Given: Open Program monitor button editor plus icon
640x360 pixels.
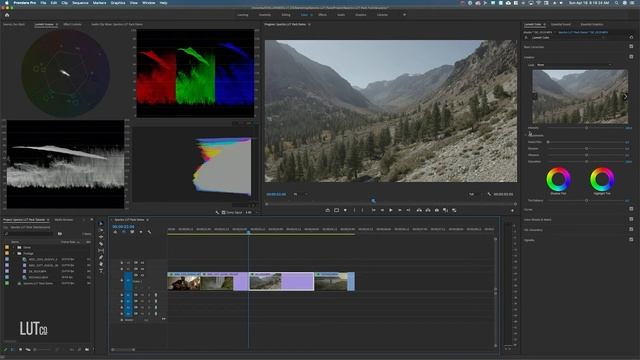Looking at the screenshot, I should tap(512, 211).
